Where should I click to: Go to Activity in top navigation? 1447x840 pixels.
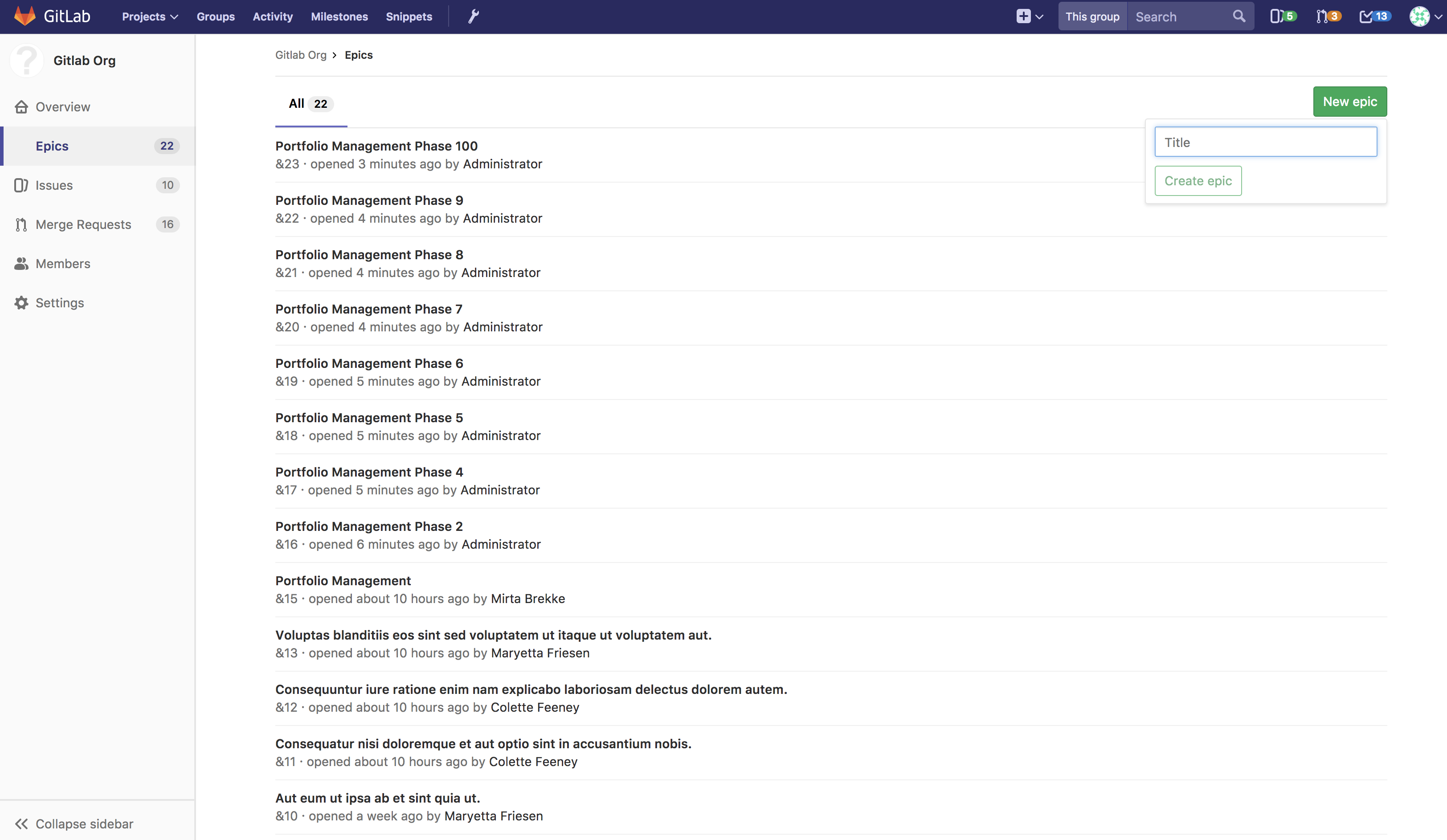pyautogui.click(x=272, y=16)
